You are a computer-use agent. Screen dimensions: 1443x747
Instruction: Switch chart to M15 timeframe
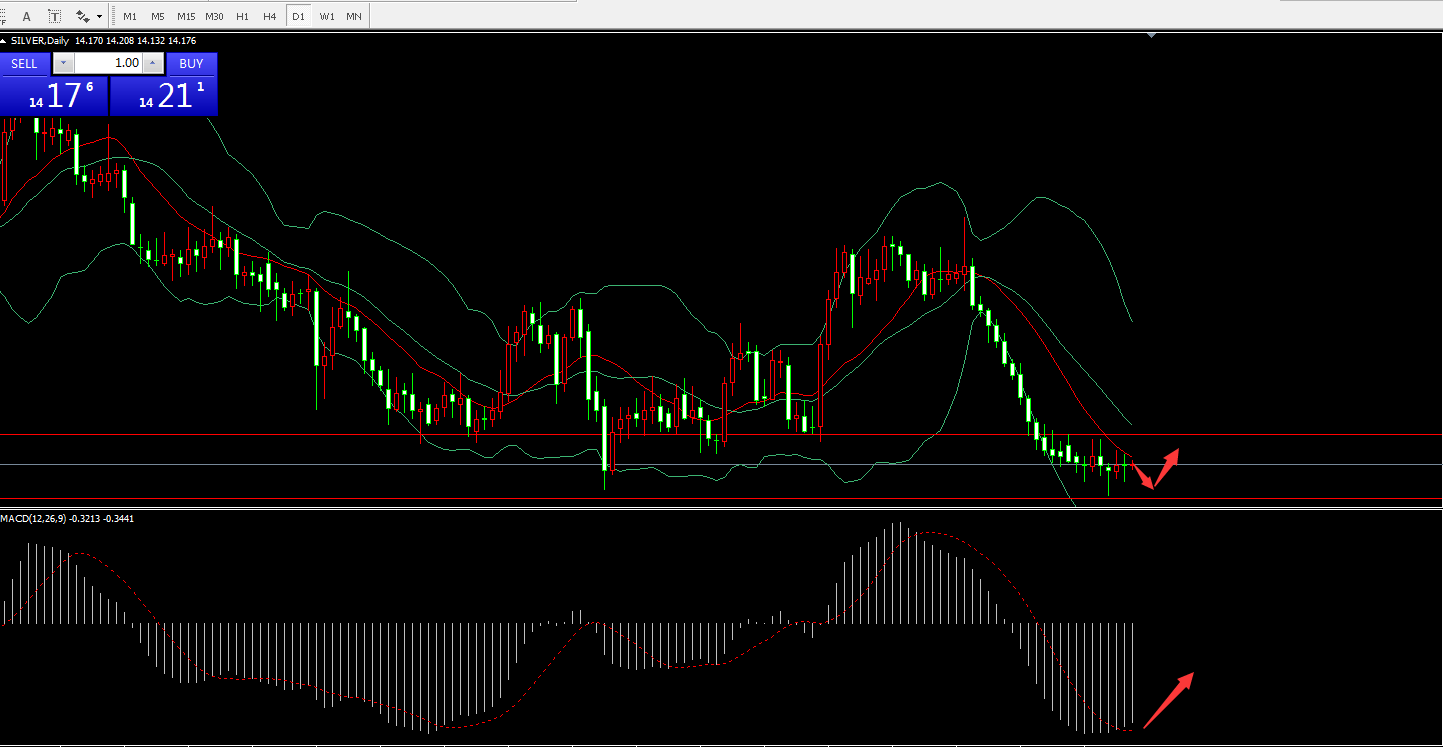coord(186,16)
